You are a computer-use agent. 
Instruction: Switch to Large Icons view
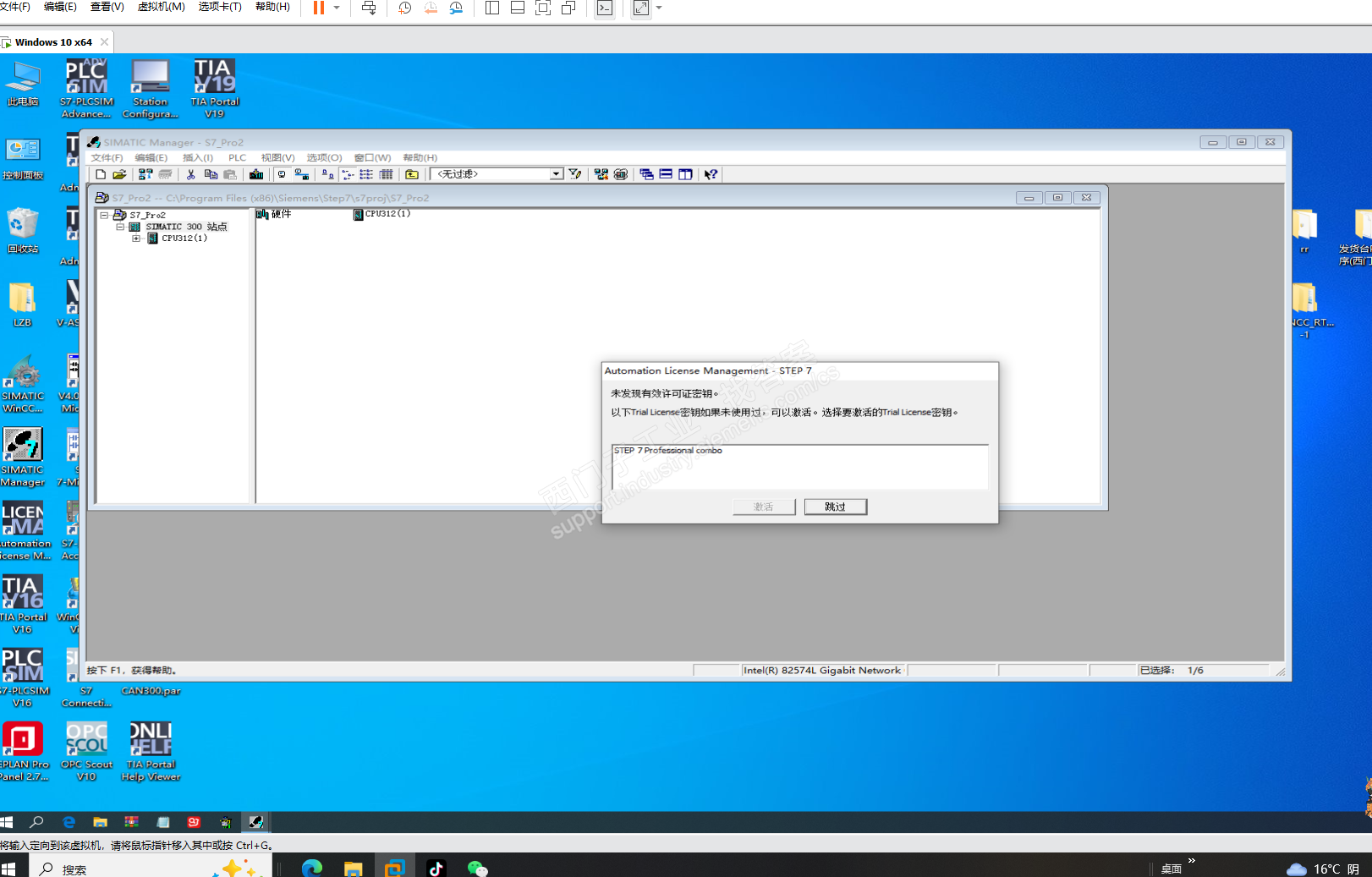[x=327, y=174]
